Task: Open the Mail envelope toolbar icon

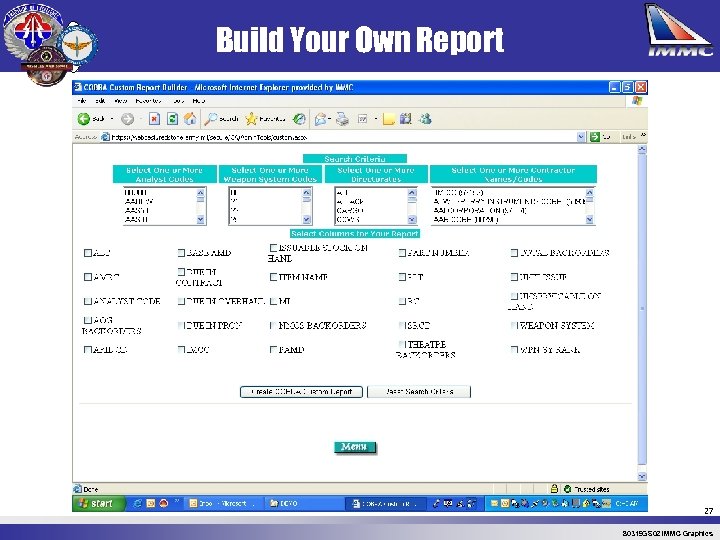Action: click(321, 119)
